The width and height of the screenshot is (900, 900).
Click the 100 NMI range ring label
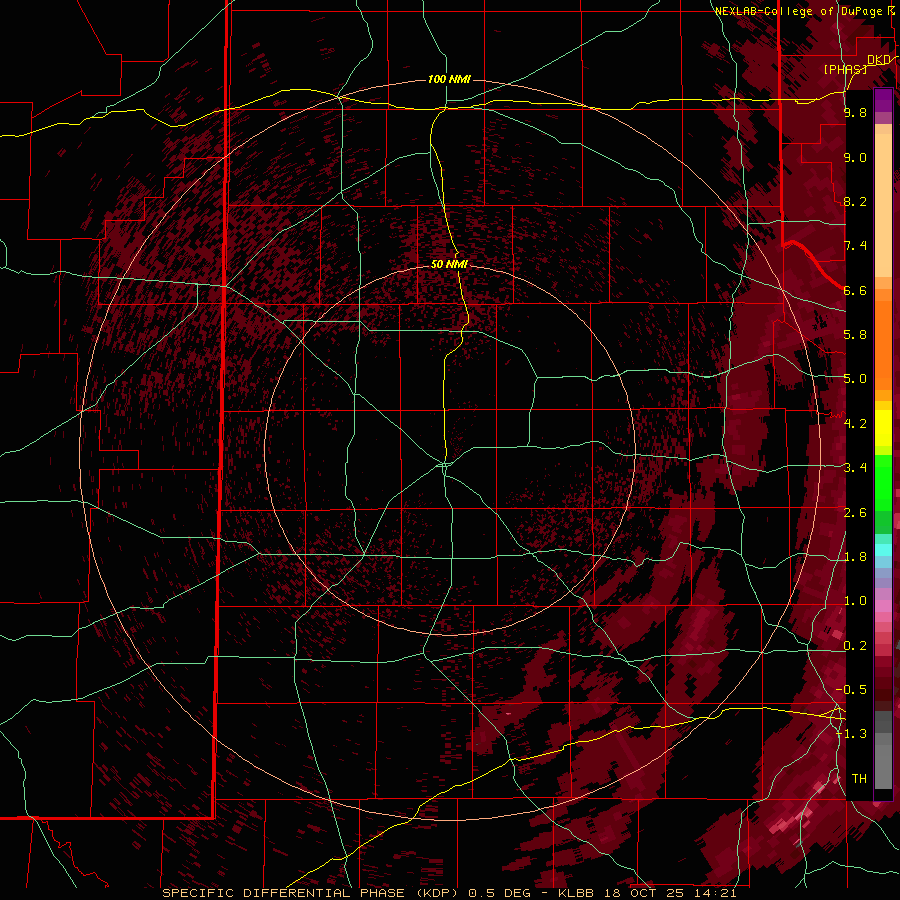click(449, 79)
